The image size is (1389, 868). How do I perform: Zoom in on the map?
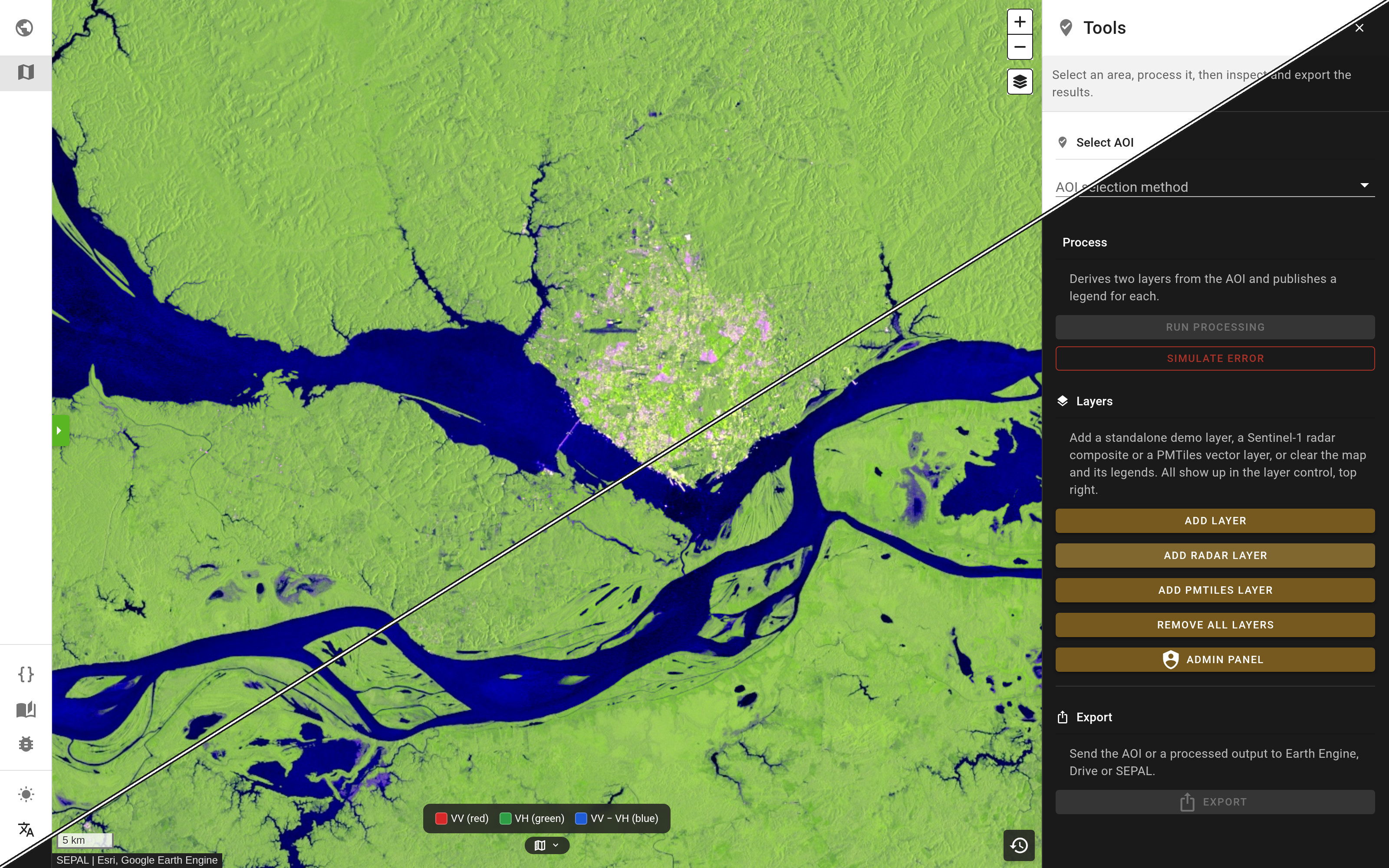1020,22
